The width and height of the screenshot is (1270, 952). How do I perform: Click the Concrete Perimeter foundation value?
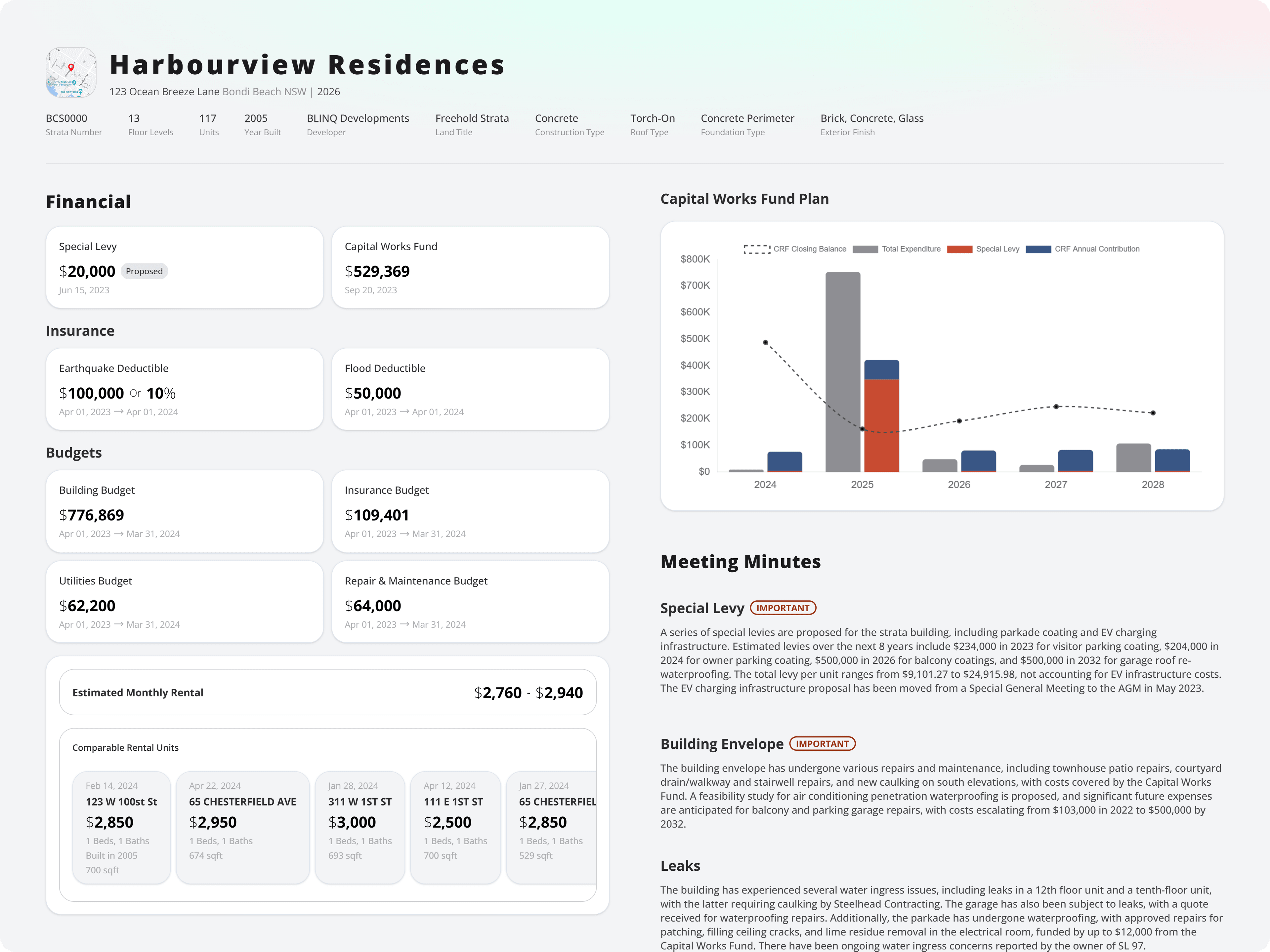click(x=747, y=118)
